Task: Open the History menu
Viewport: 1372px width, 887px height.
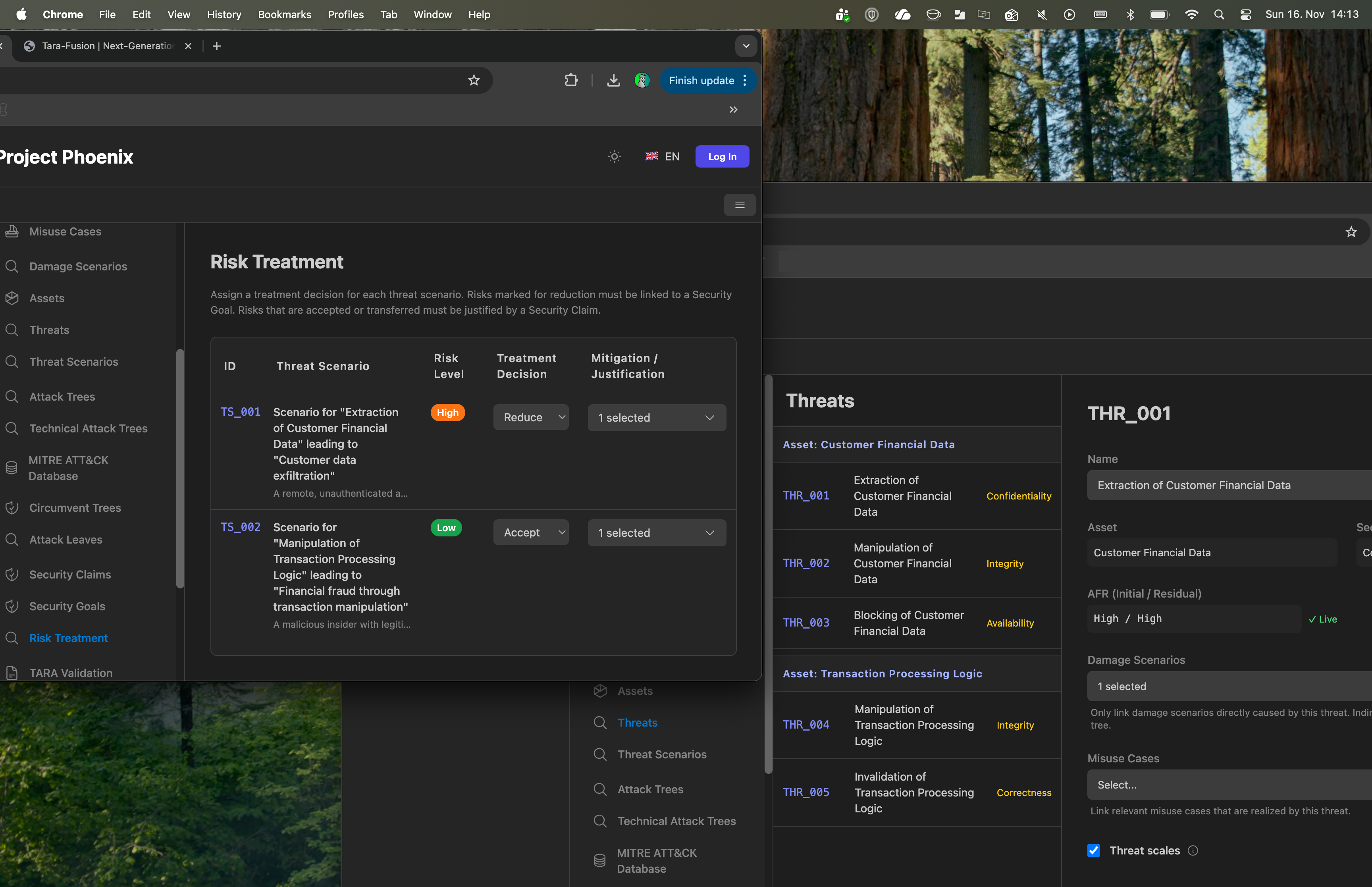Action: pos(224,14)
